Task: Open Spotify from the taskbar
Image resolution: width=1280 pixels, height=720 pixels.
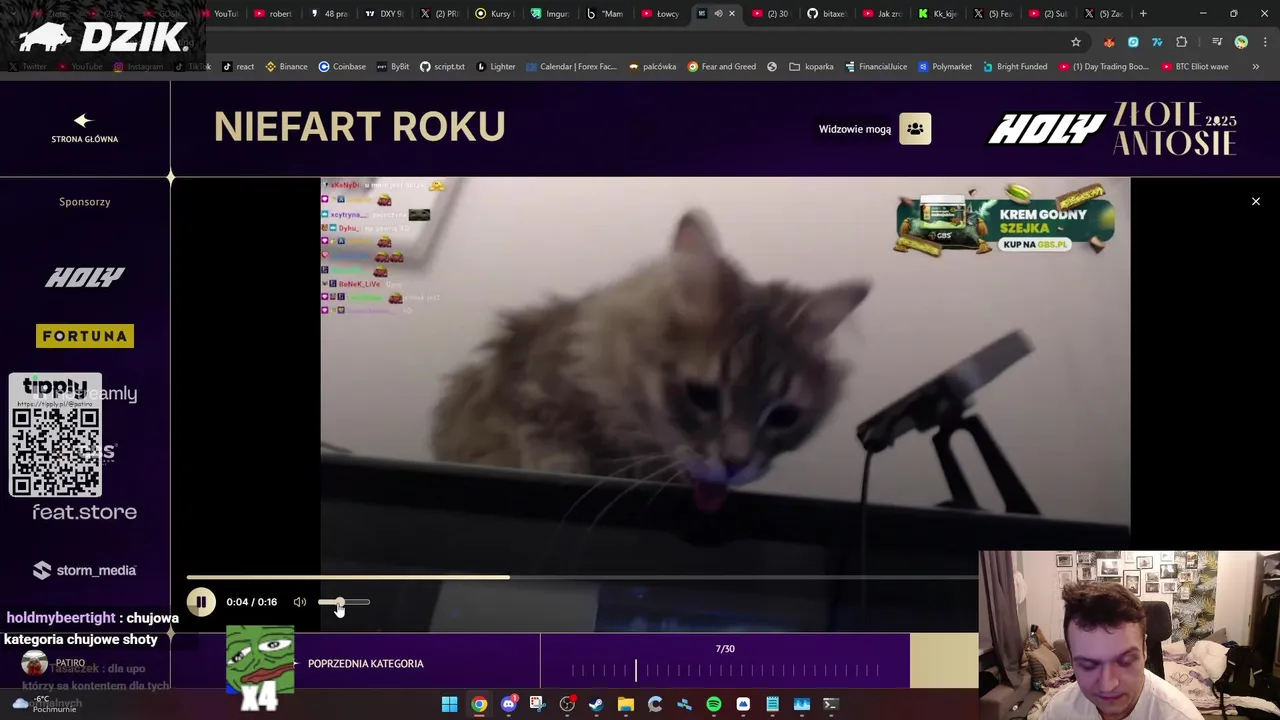Action: [x=713, y=704]
